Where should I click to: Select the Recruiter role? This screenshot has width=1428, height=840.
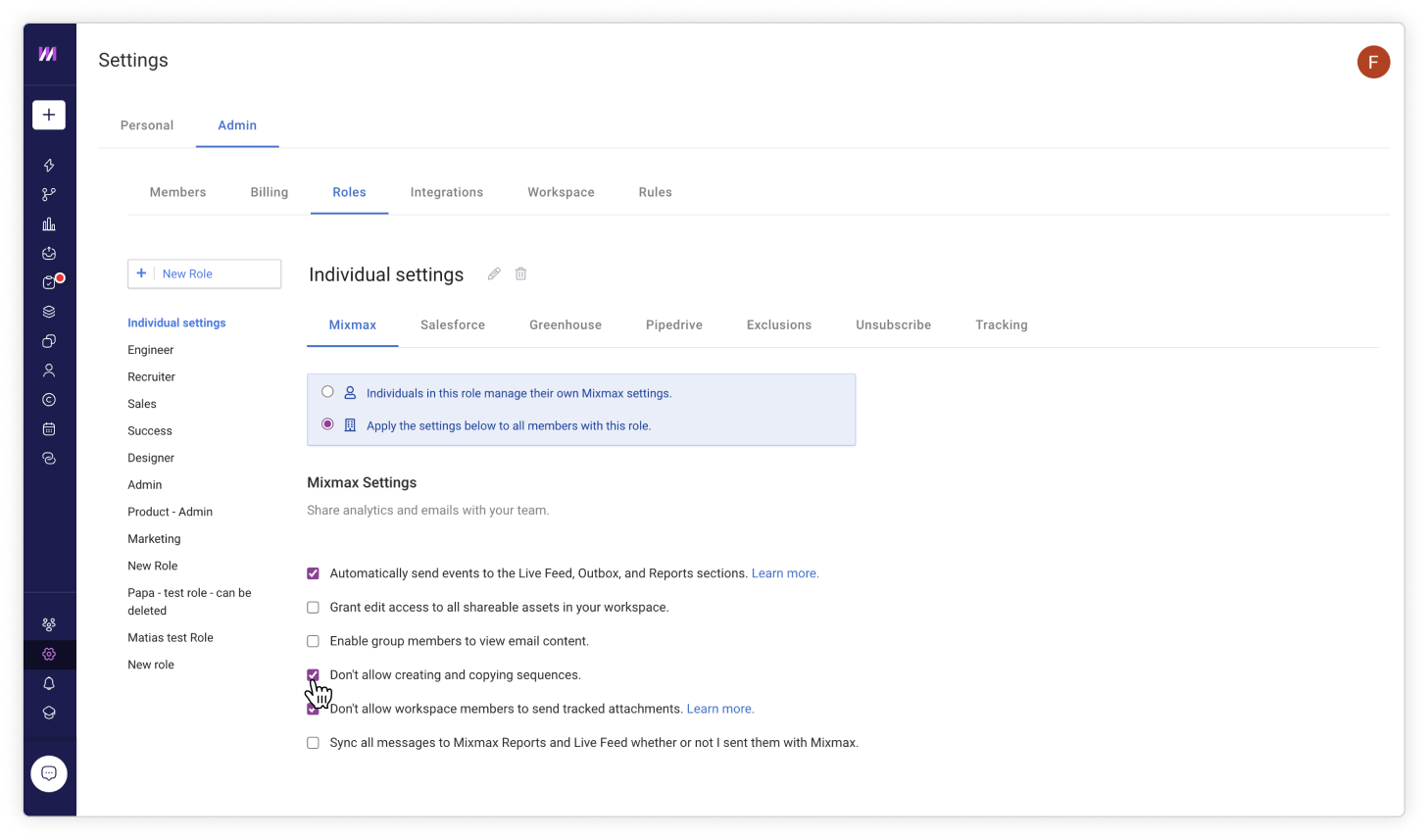152,377
